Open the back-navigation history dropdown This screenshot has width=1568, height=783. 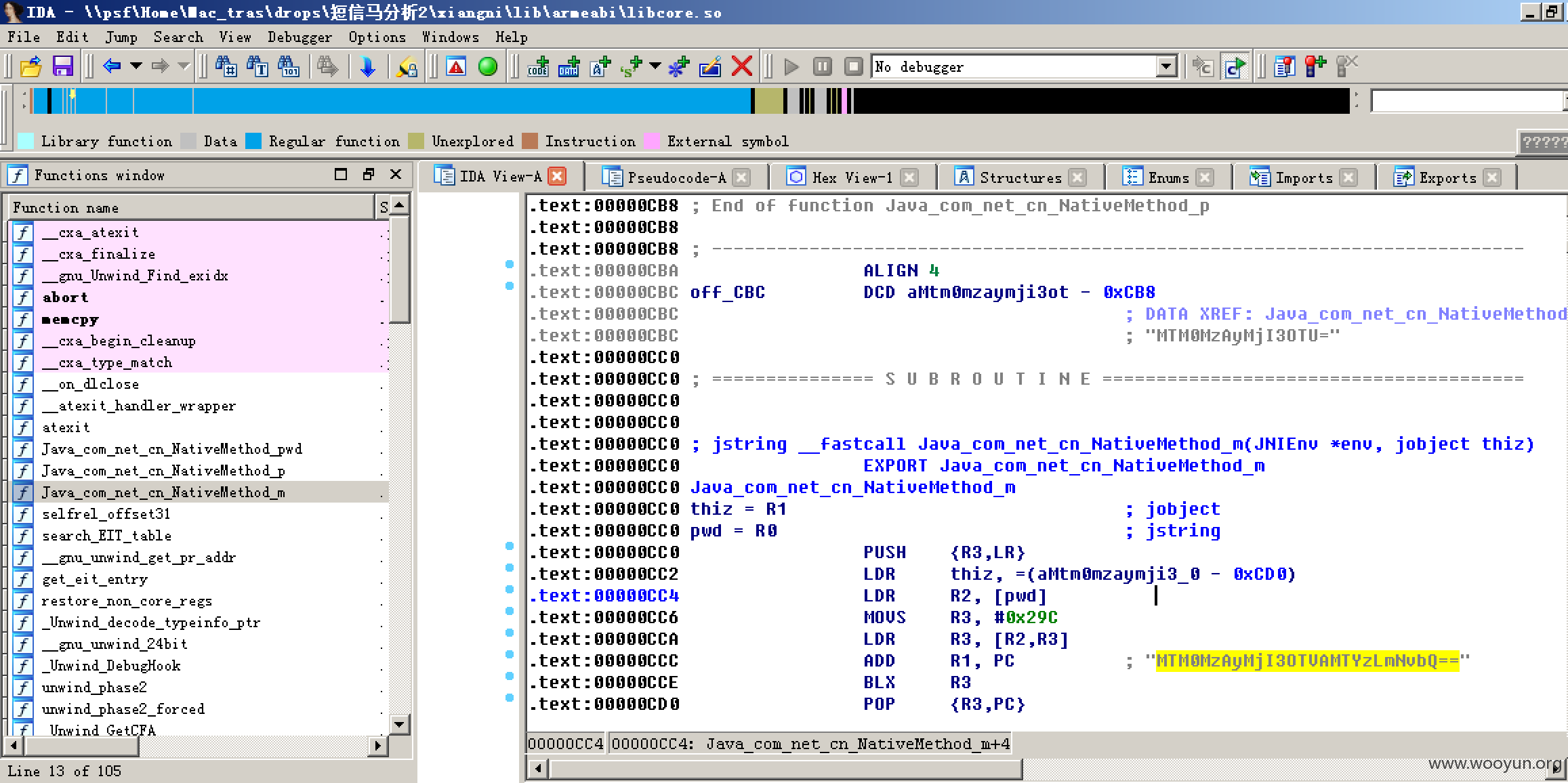(x=136, y=66)
